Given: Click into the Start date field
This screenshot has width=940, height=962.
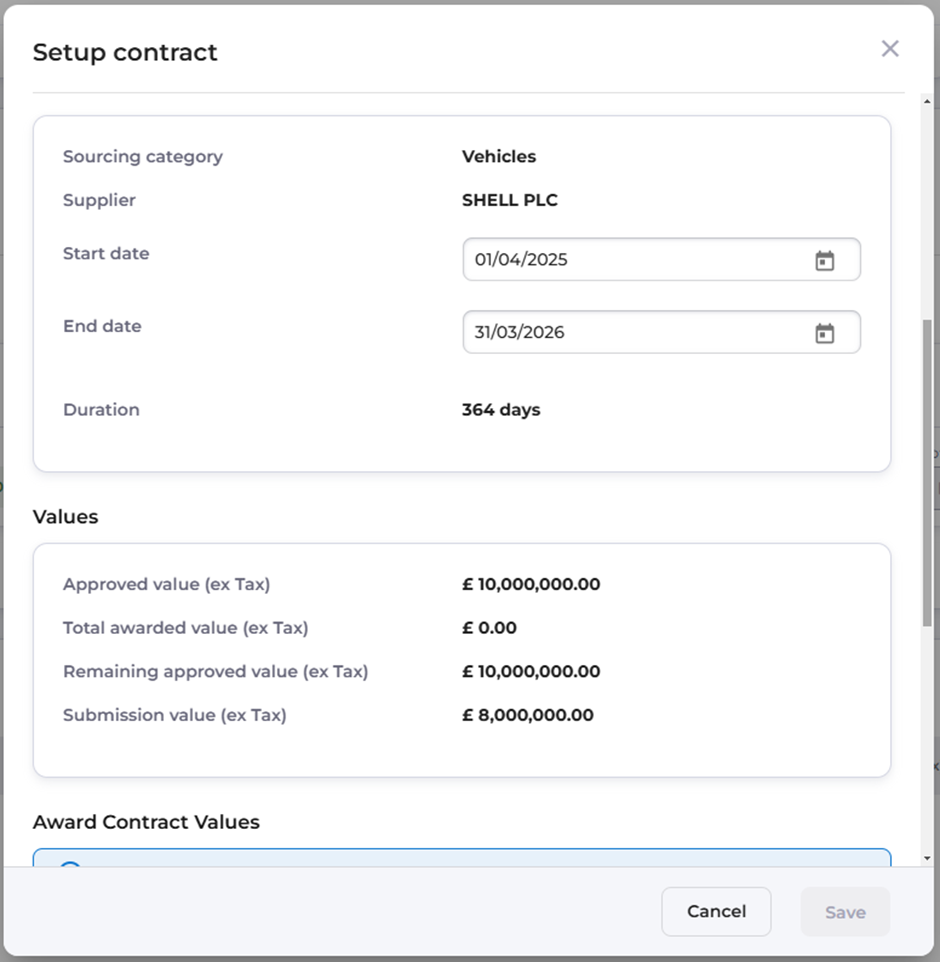Looking at the screenshot, I should [x=630, y=260].
